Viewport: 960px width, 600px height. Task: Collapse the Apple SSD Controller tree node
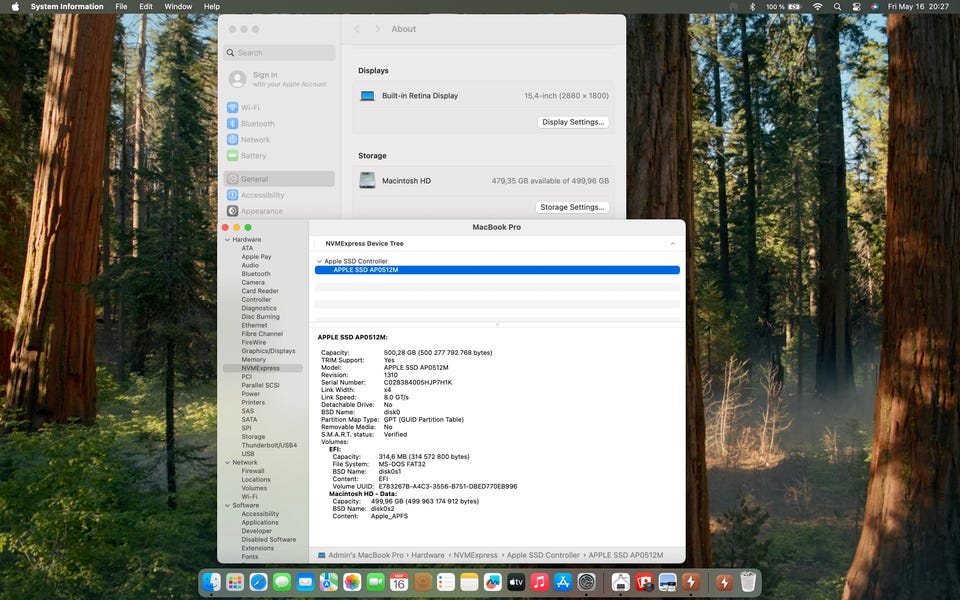coord(319,262)
